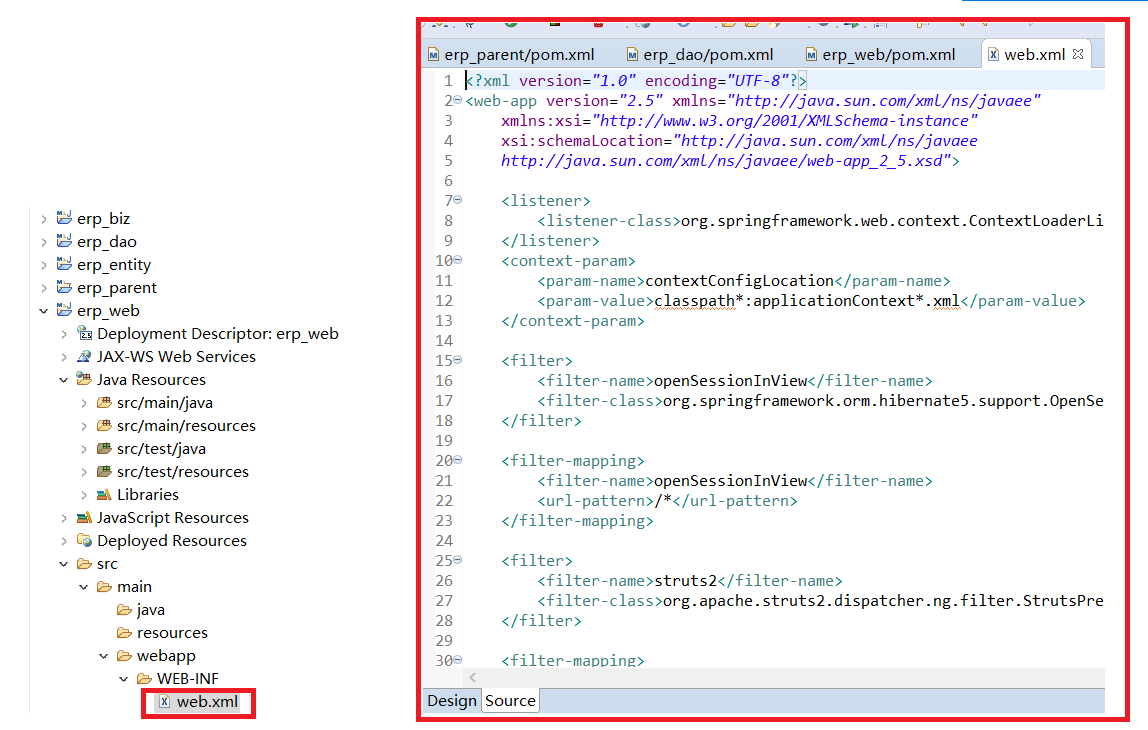Collapse the struts2 filter fold on line 25
Image resolution: width=1148 pixels, height=730 pixels.
(458, 560)
